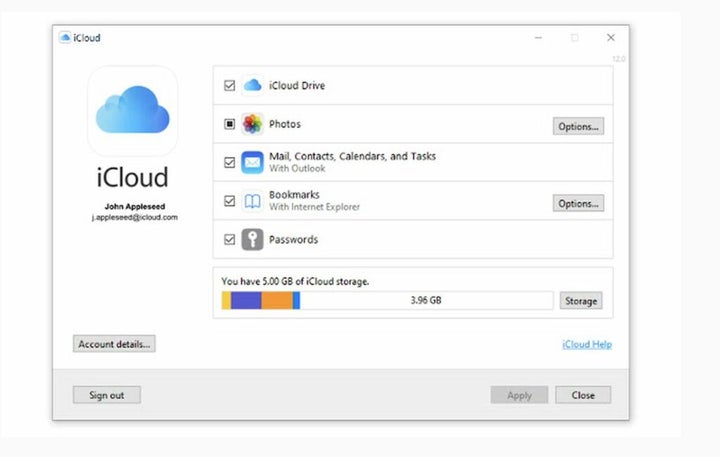Uncheck the iCloud Drive checkbox

(x=230, y=86)
